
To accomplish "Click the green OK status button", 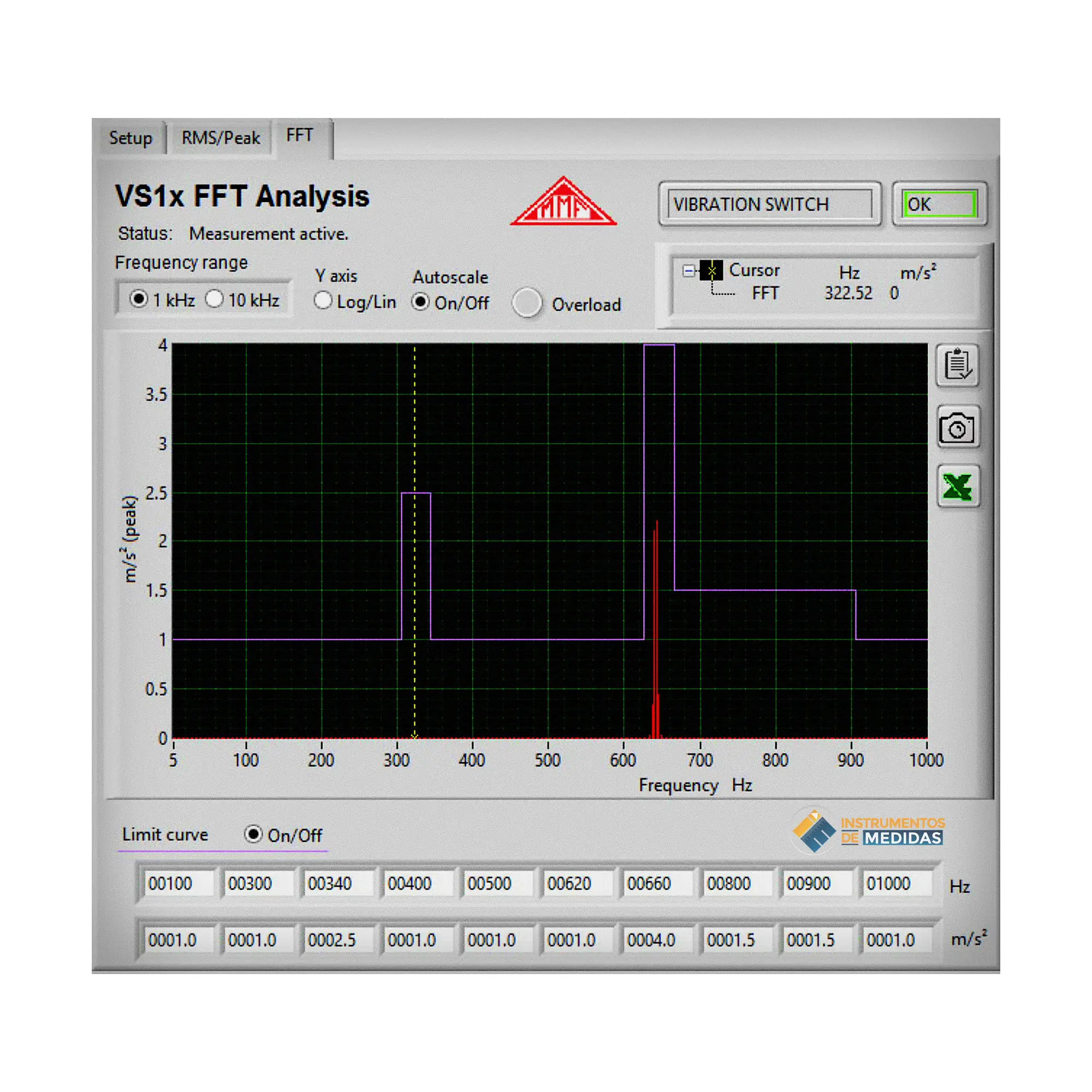I will tap(941, 204).
